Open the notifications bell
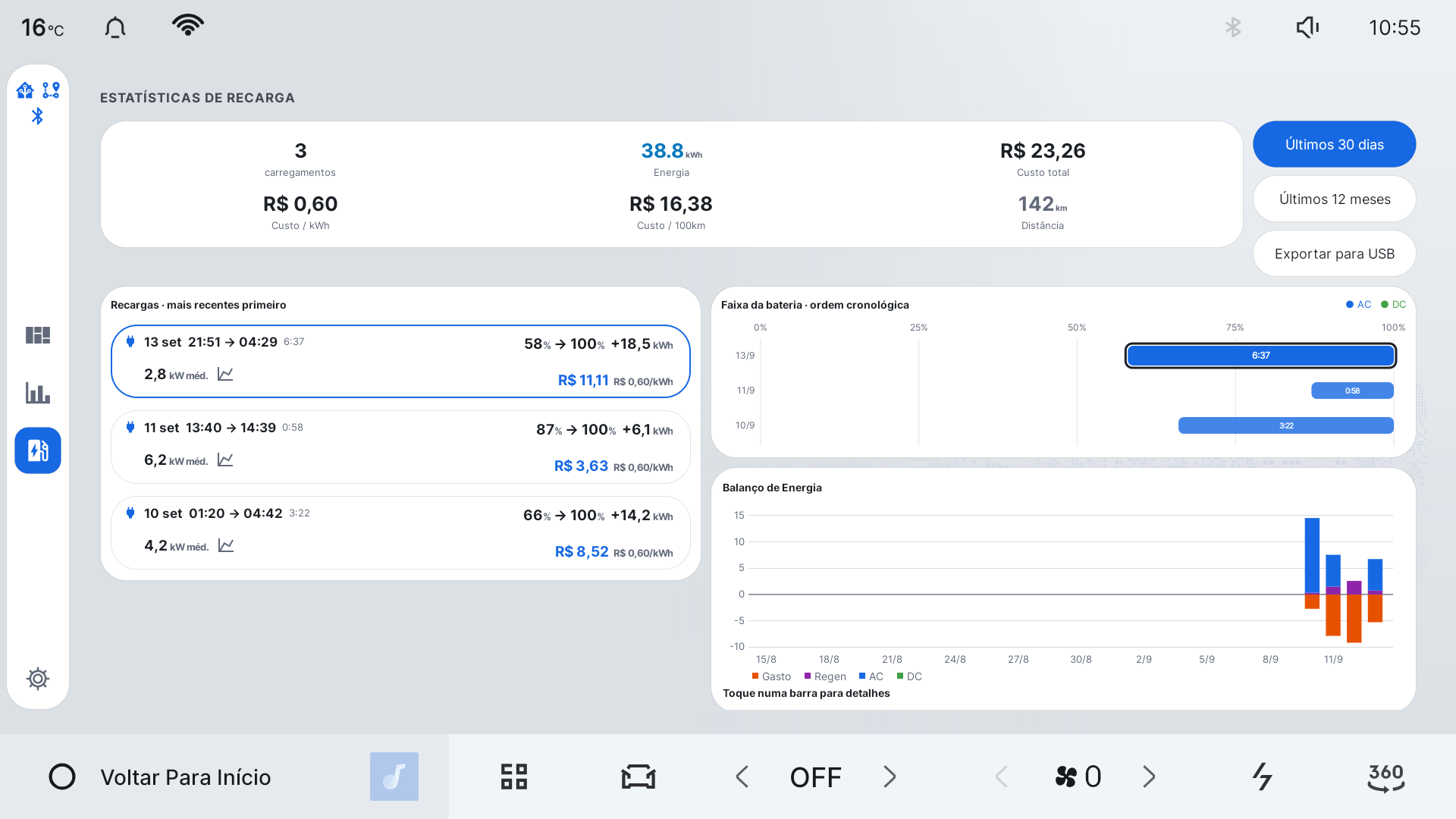Image resolution: width=1456 pixels, height=819 pixels. pyautogui.click(x=115, y=28)
